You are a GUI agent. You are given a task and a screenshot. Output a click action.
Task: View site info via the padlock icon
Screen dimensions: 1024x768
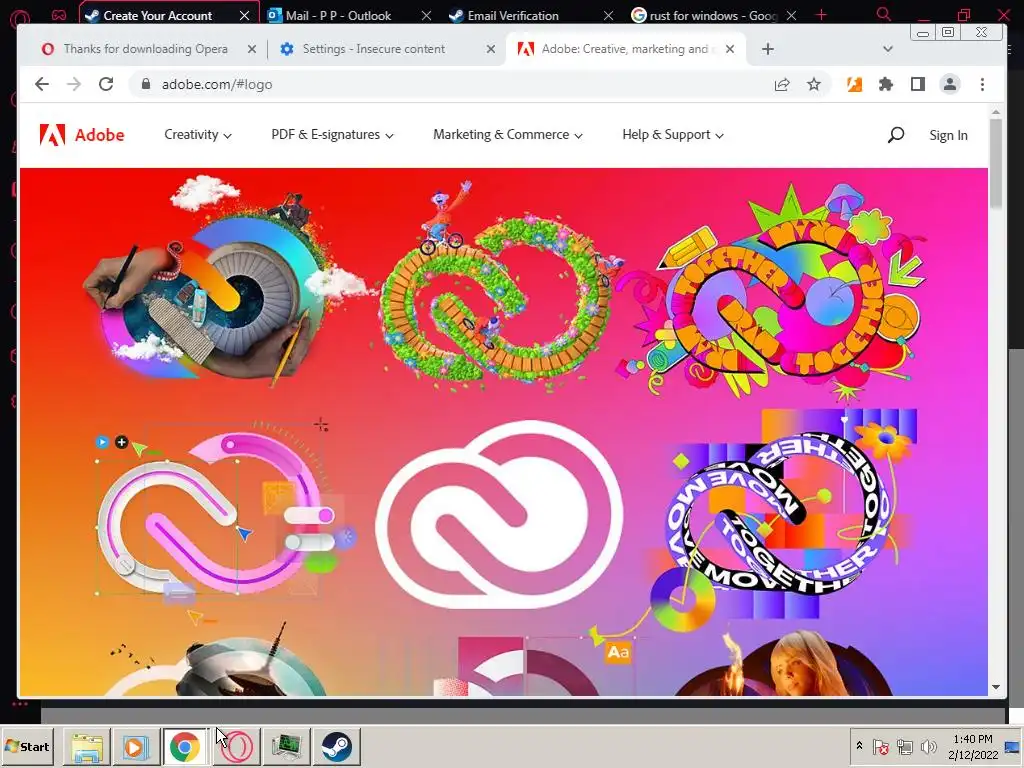(x=146, y=84)
